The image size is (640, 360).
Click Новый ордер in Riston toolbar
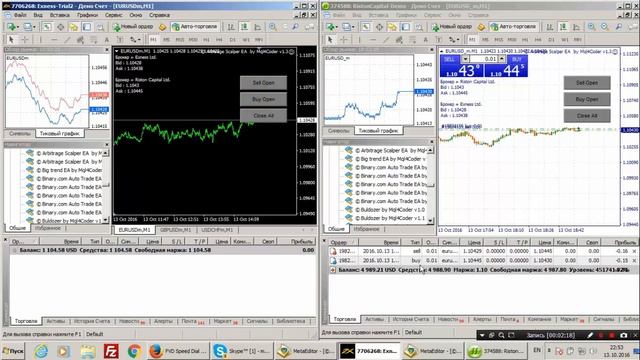452,27
